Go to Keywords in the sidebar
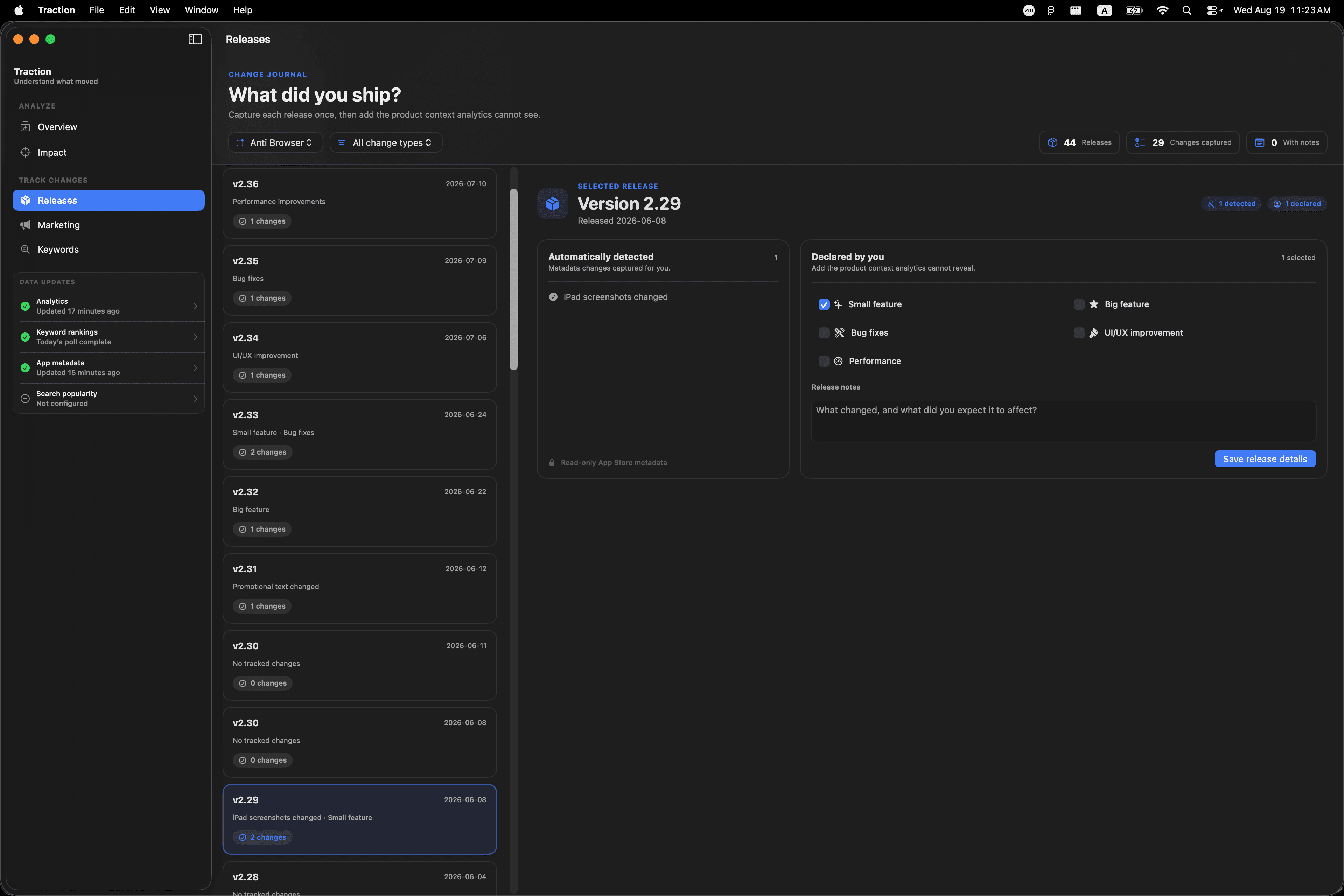Screen dimensions: 1344x896 (x=108, y=249)
